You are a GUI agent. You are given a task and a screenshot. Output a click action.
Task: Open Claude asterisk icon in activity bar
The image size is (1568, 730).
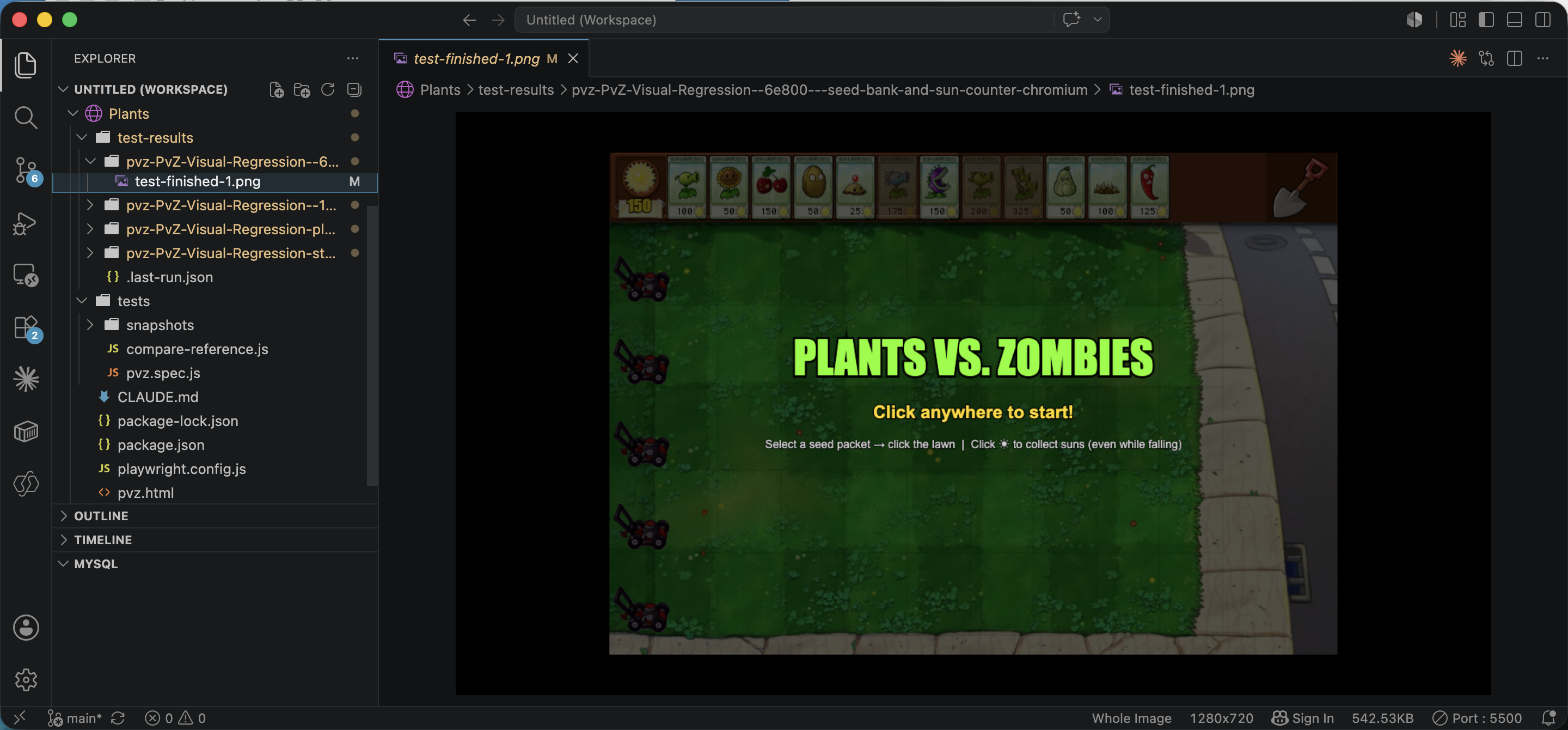[26, 379]
